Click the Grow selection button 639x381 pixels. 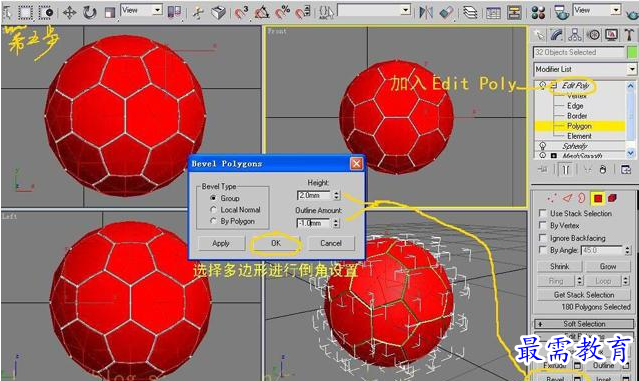[x=608, y=266]
